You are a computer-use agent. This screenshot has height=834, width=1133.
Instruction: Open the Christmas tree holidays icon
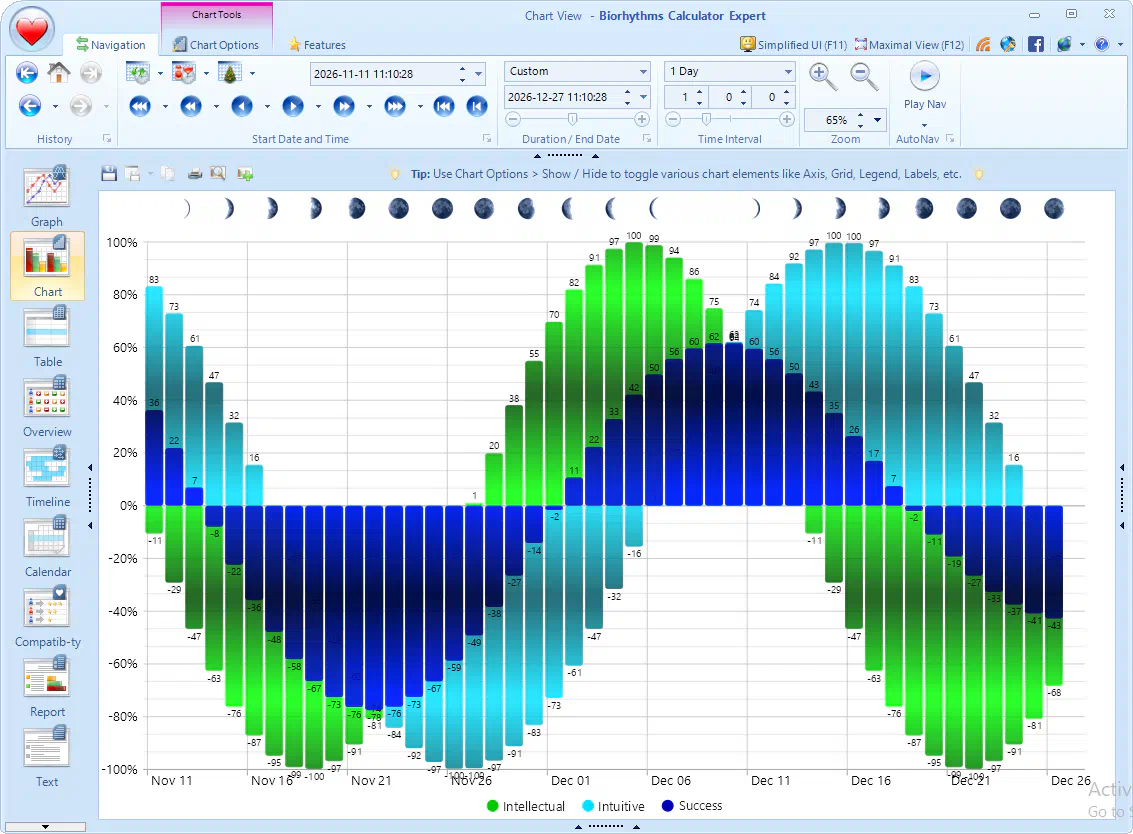point(230,73)
